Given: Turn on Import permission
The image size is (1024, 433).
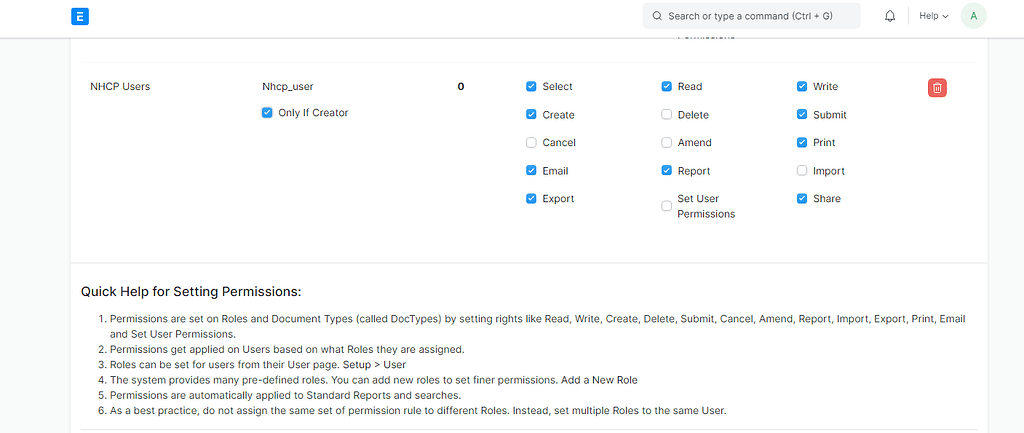Looking at the screenshot, I should 802,171.
